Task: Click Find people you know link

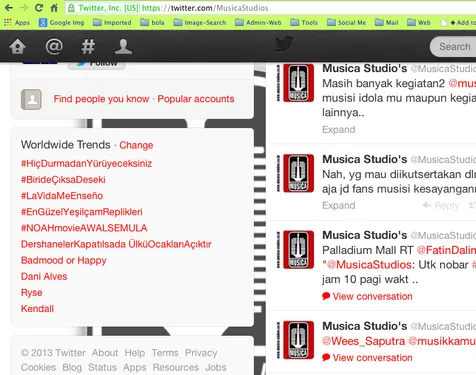Action: coord(101,99)
